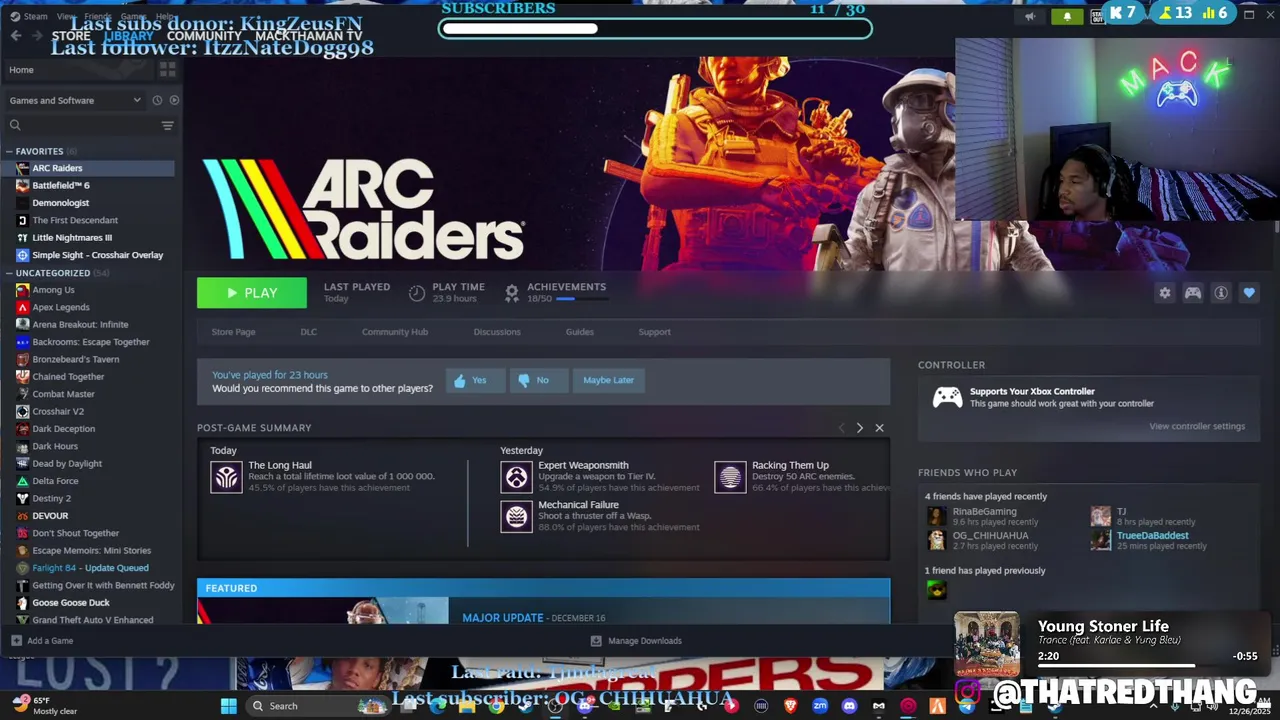The height and width of the screenshot is (720, 1280).
Task: Click the Among Us game icon
Action: tap(22, 290)
